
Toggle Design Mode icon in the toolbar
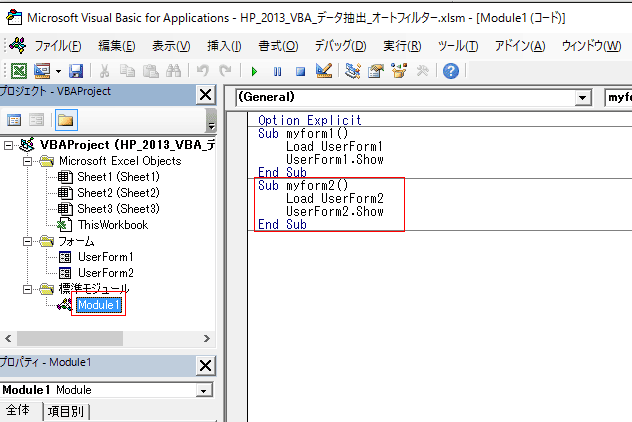coord(322,71)
